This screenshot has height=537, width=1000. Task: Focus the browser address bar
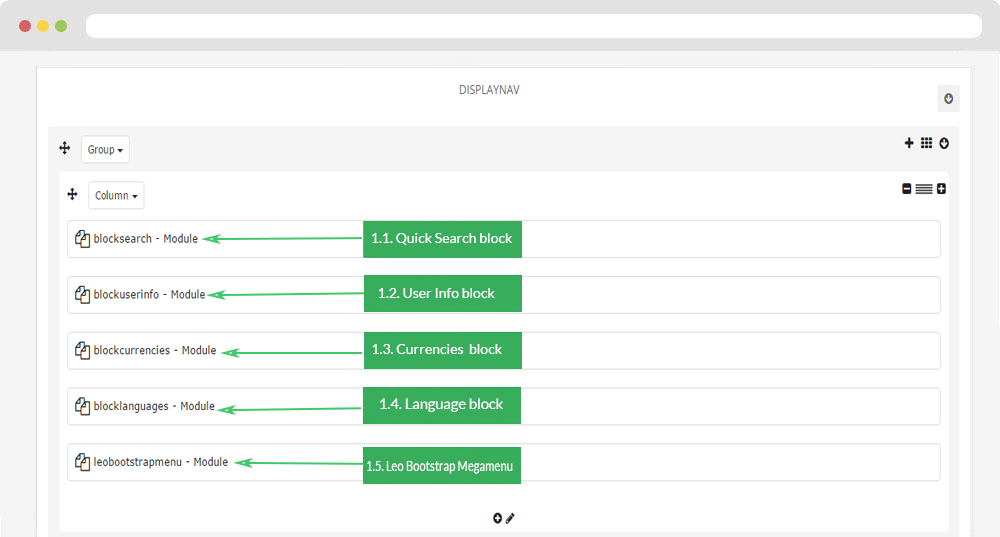tap(534, 26)
